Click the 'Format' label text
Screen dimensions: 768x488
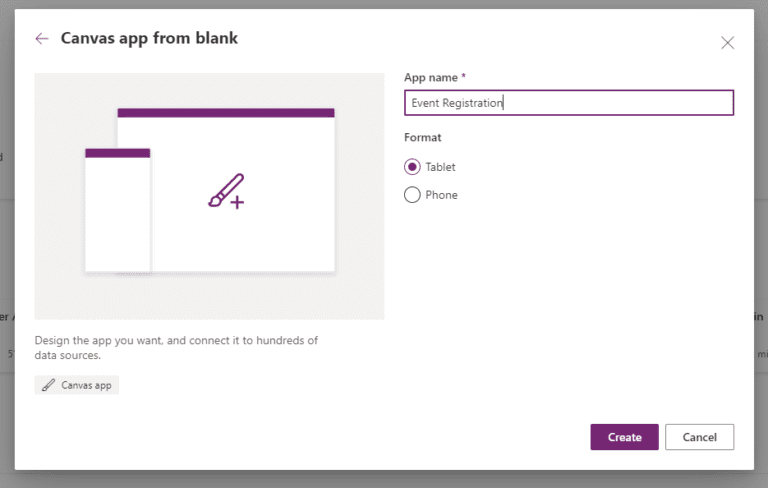[x=422, y=138]
